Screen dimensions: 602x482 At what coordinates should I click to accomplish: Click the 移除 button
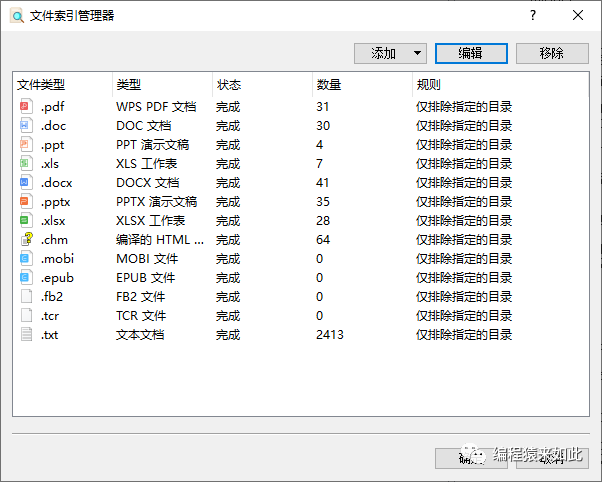point(552,53)
